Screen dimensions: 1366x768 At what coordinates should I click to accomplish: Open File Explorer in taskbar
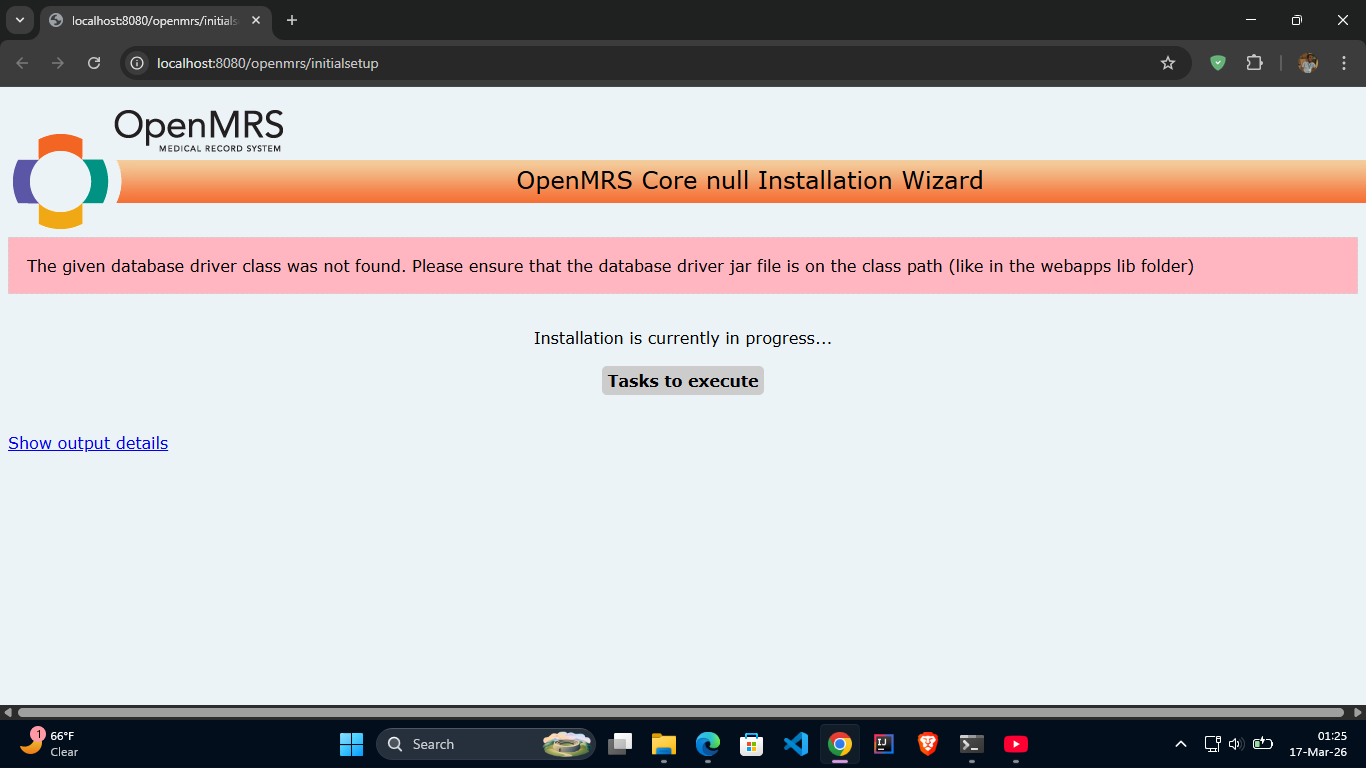pyautogui.click(x=664, y=744)
